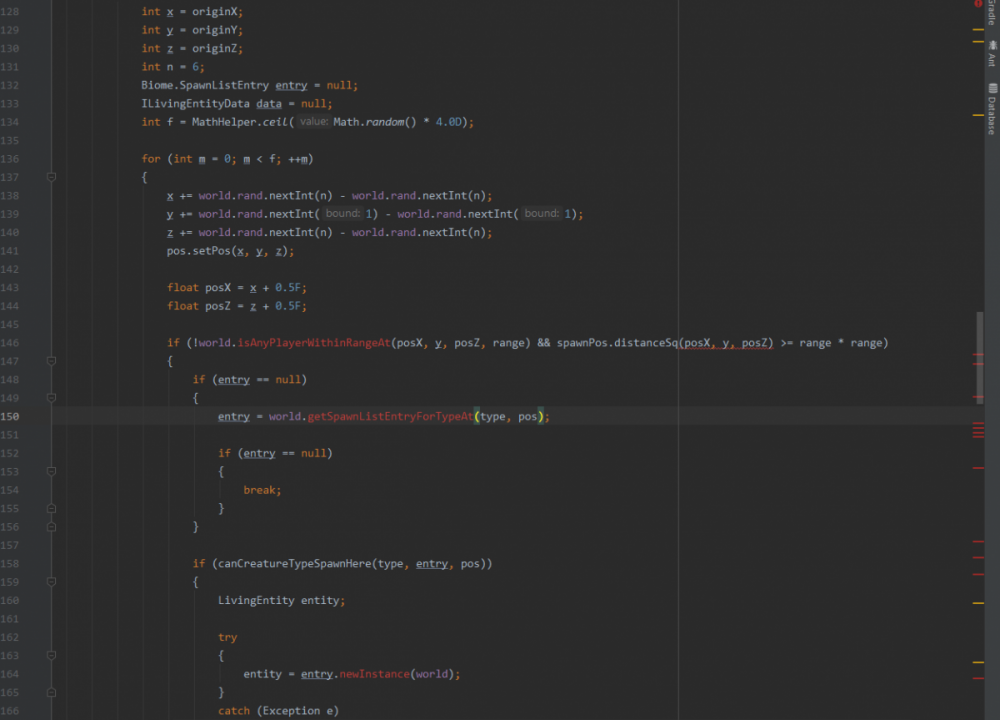Click 'range * range' at end of line 146

(x=841, y=343)
